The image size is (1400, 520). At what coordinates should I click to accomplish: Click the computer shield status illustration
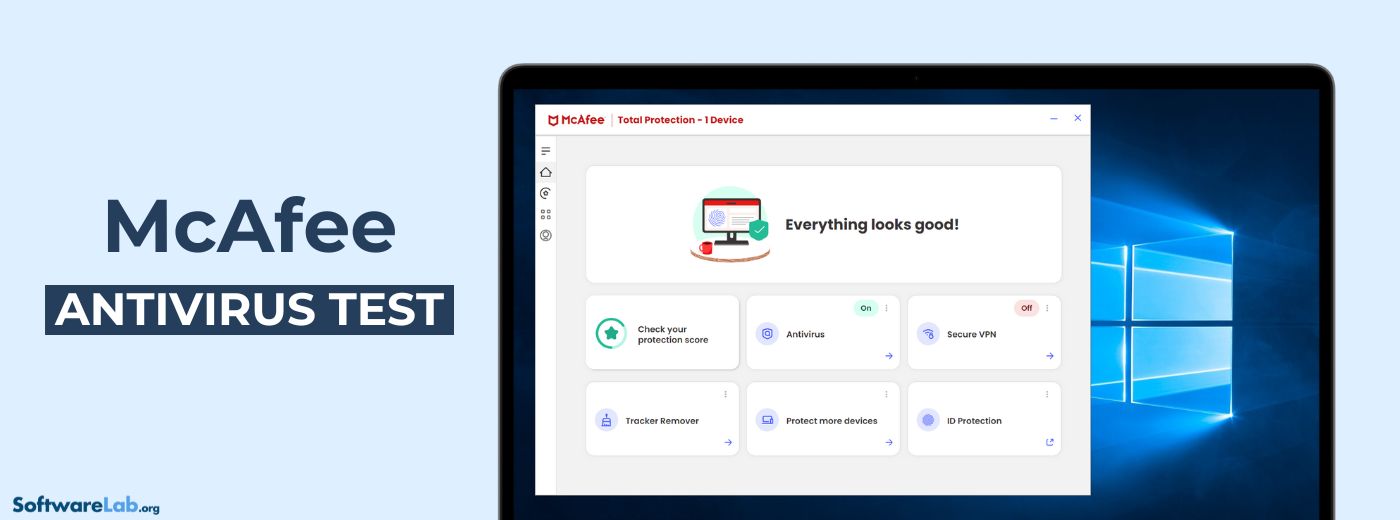[x=730, y=225]
